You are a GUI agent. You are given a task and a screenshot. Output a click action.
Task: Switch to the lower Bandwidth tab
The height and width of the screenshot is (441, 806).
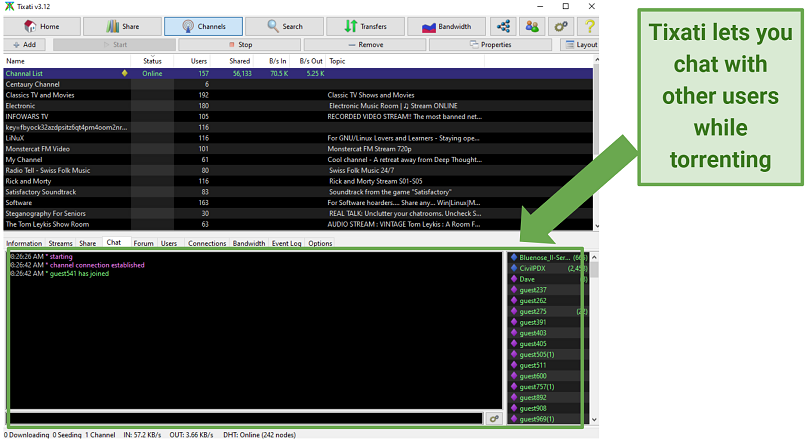point(249,243)
